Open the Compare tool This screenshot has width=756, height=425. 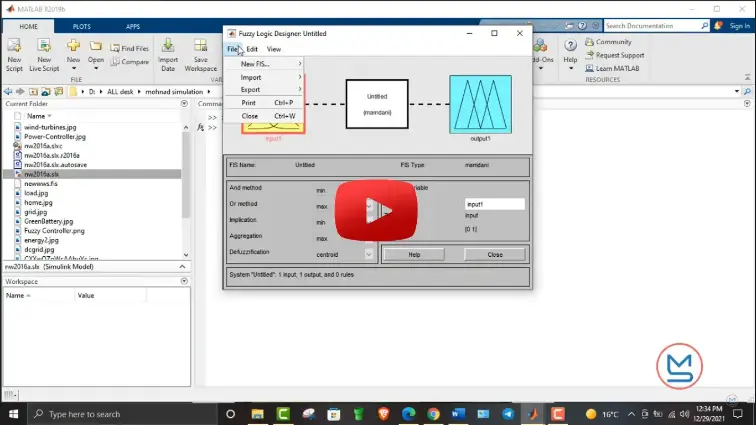tap(128, 62)
